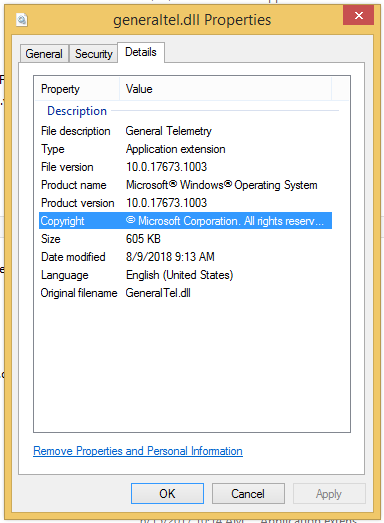Select the Details tab

(x=141, y=52)
